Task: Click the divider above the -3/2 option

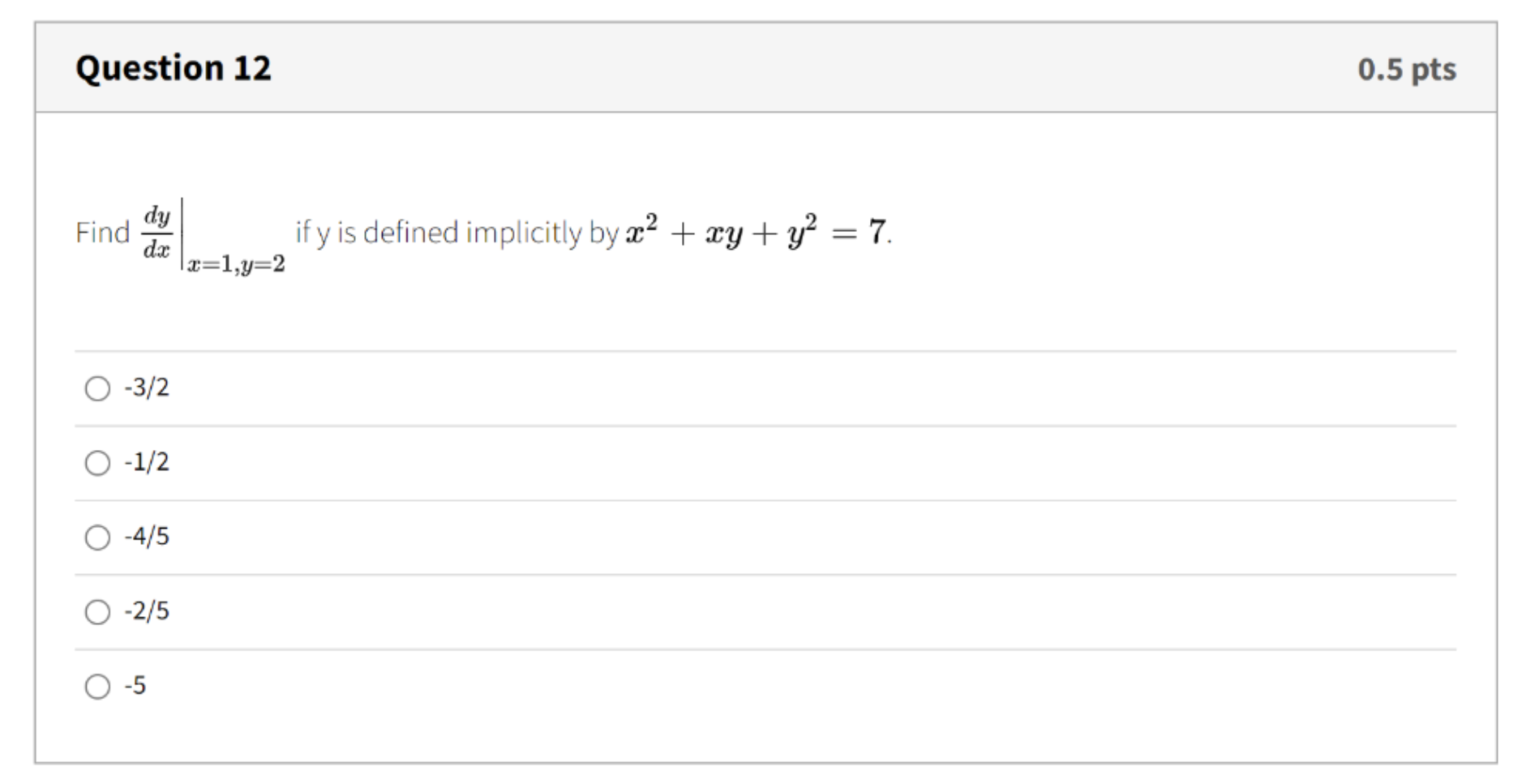Action: click(x=762, y=350)
